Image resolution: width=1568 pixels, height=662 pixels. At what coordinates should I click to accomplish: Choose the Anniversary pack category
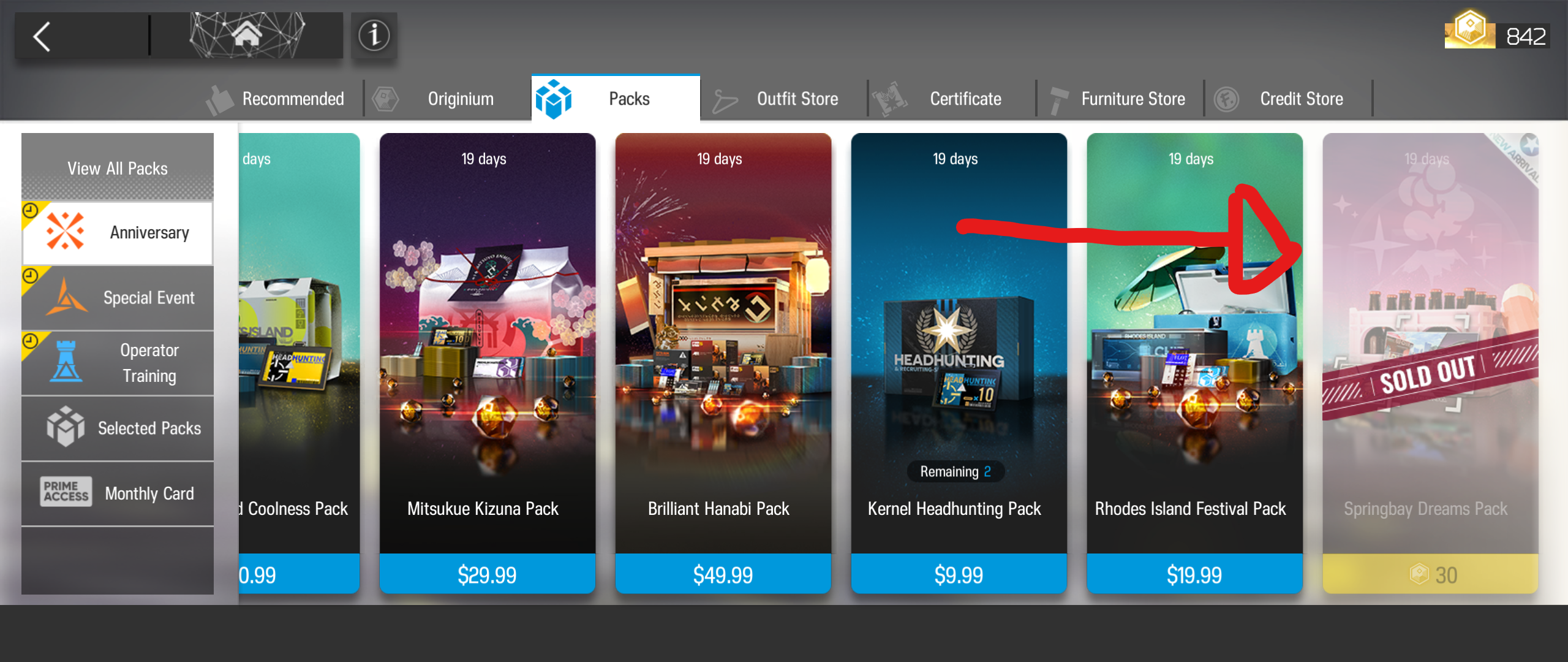tap(118, 233)
